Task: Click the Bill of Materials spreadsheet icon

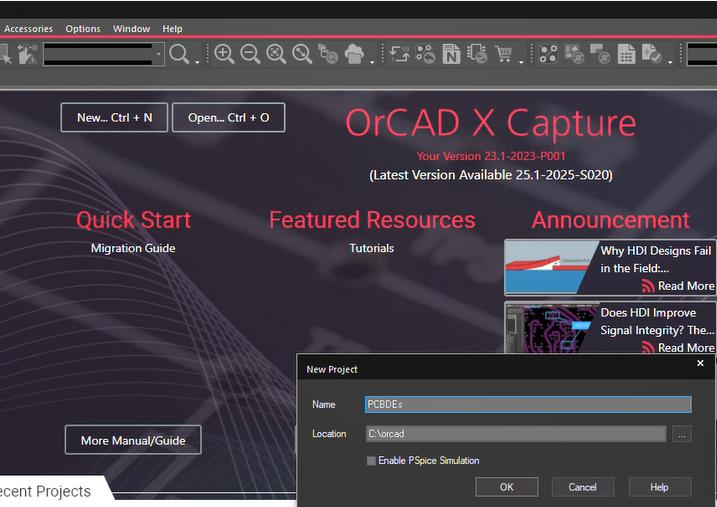Action: pyautogui.click(x=626, y=54)
